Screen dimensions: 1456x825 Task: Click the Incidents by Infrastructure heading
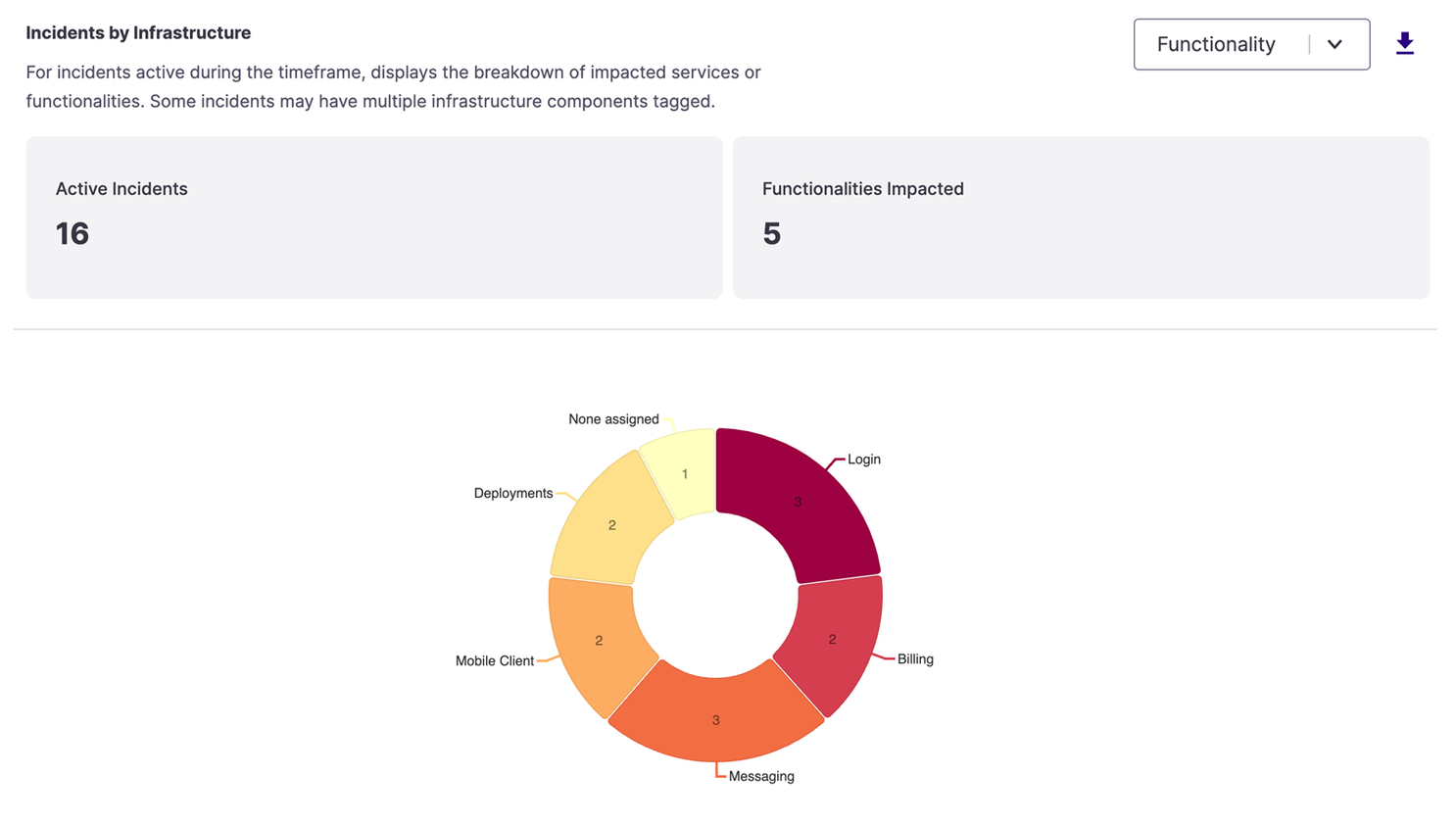coord(138,33)
